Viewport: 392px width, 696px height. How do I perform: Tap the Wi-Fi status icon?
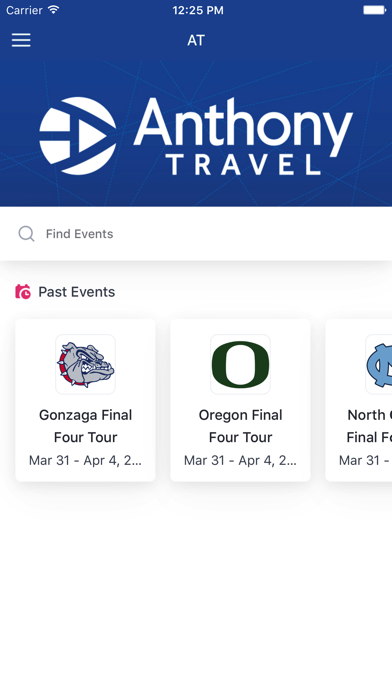(x=54, y=10)
